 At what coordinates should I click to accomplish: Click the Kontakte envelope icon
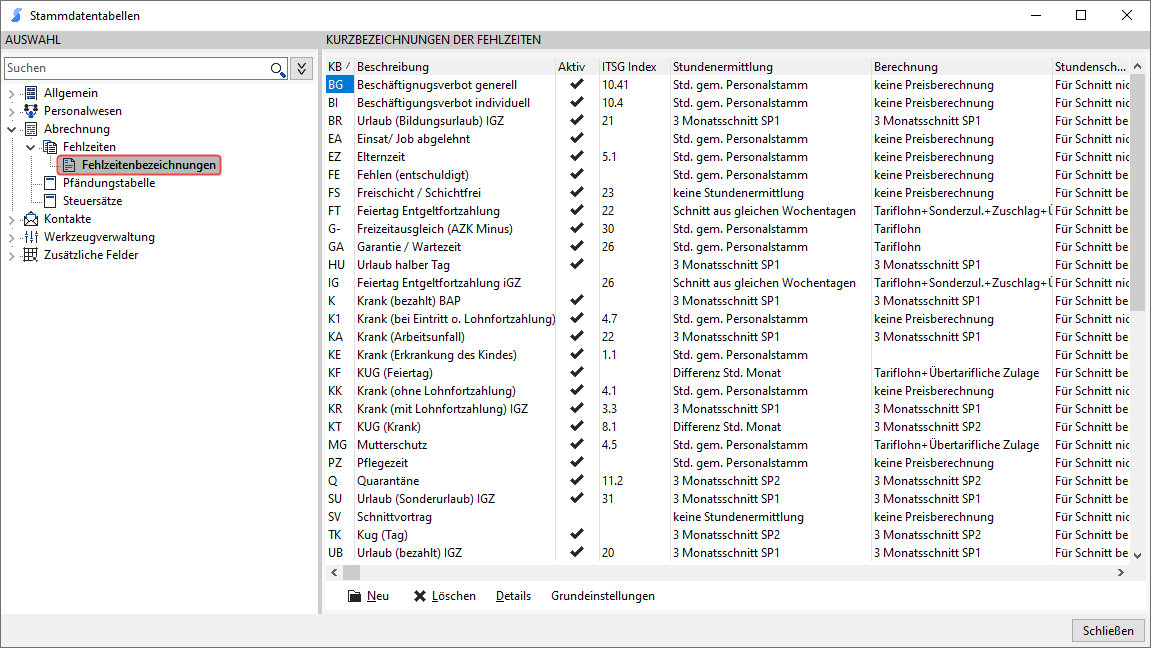point(31,219)
